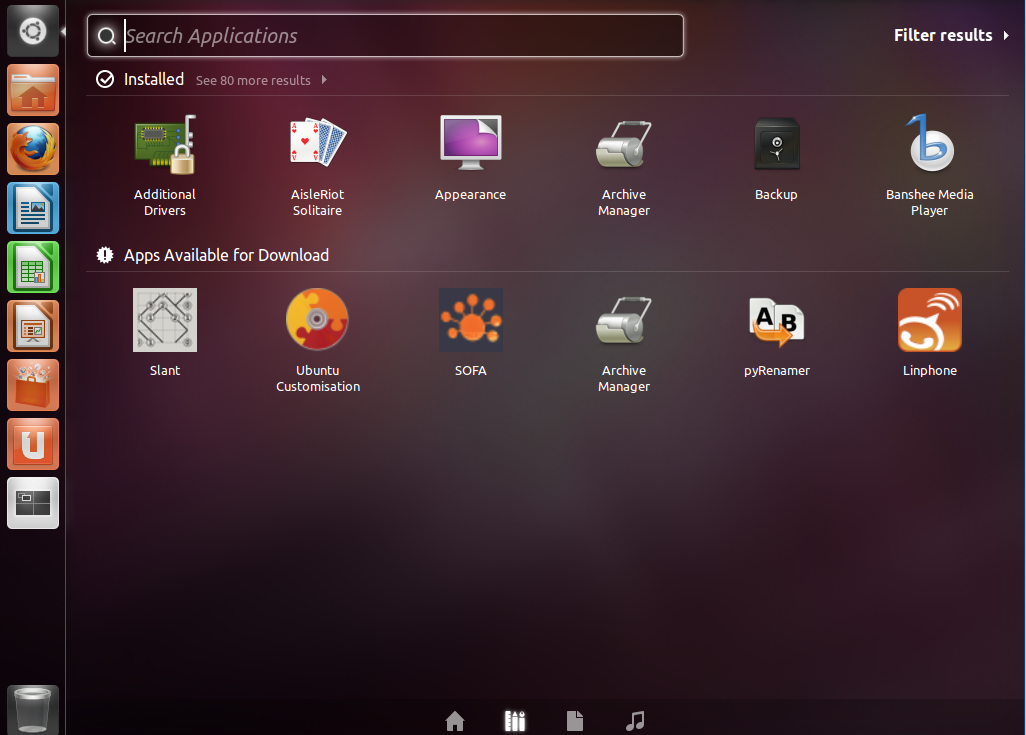Screen dimensions: 1026x735
Task: Click the Installed category header
Action: coord(152,79)
